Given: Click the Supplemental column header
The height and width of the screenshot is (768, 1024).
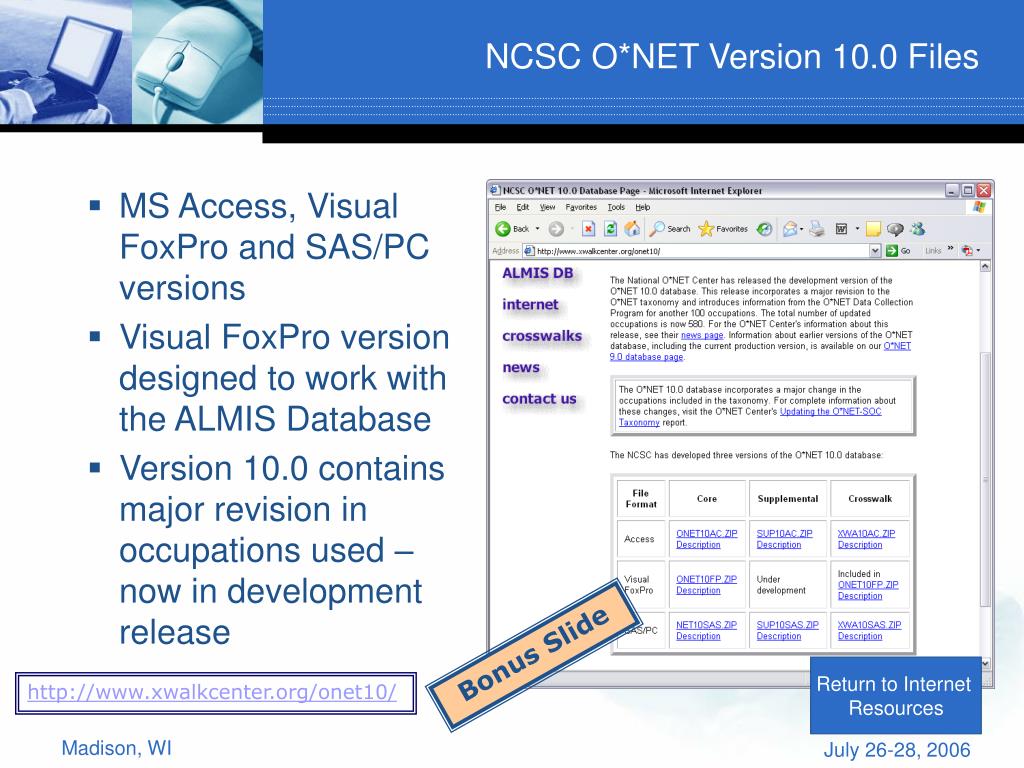Looking at the screenshot, I should click(x=788, y=499).
